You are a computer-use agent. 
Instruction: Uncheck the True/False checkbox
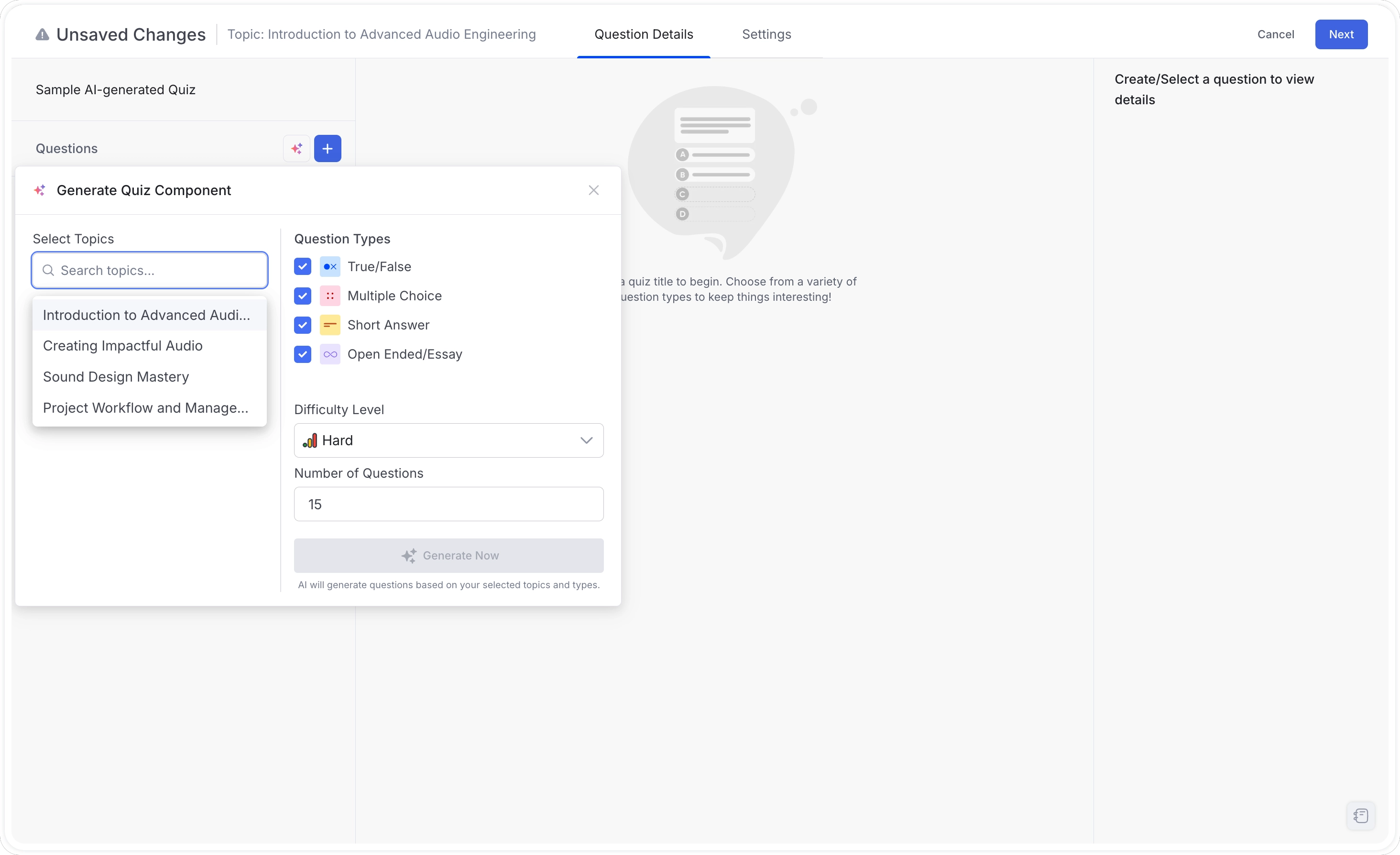[302, 266]
